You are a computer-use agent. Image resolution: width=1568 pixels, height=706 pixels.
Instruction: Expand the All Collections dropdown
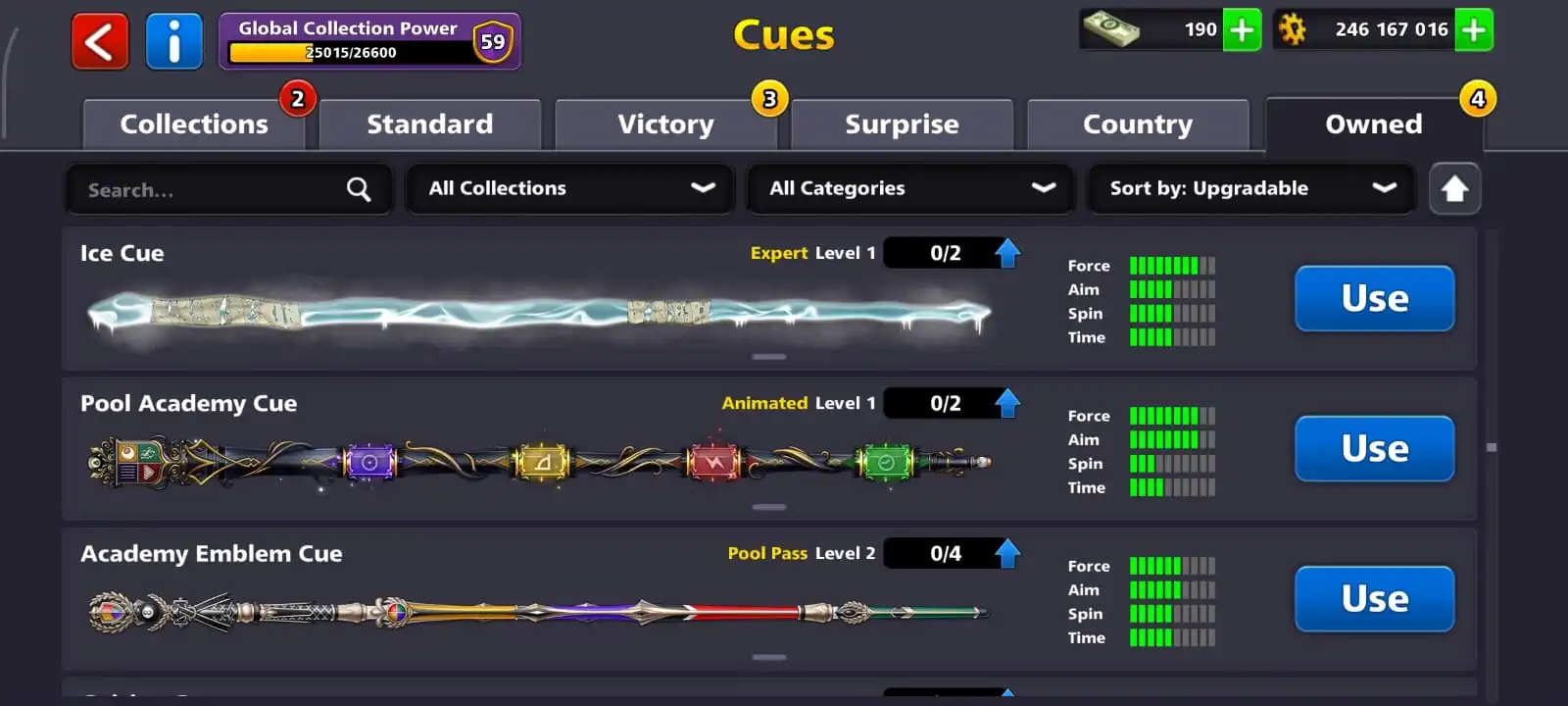[x=570, y=188]
